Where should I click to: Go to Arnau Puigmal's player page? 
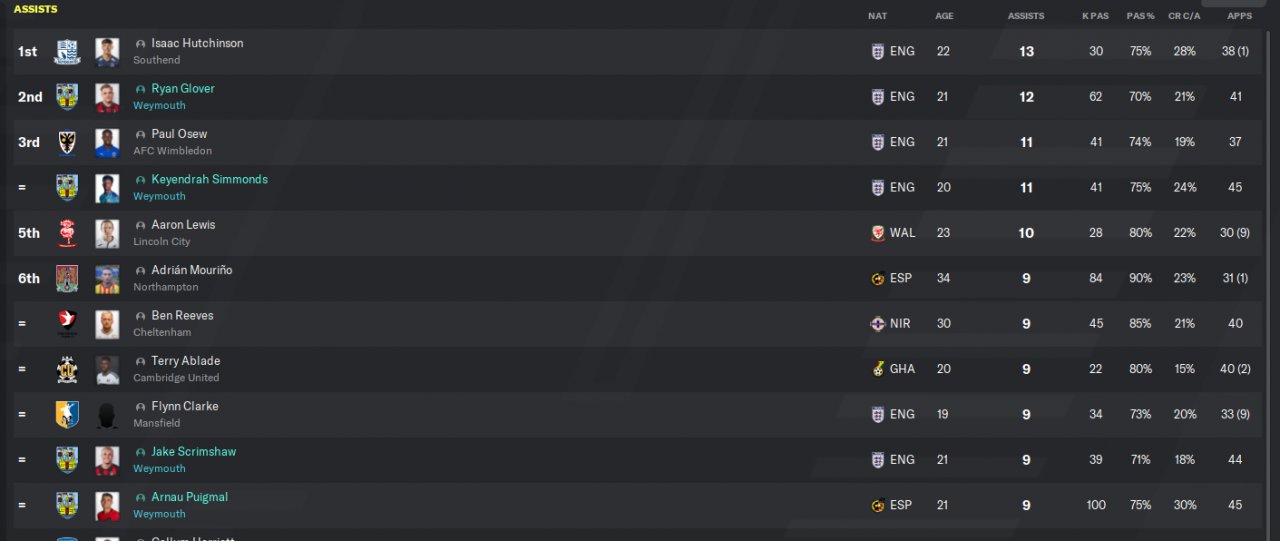[x=190, y=498]
